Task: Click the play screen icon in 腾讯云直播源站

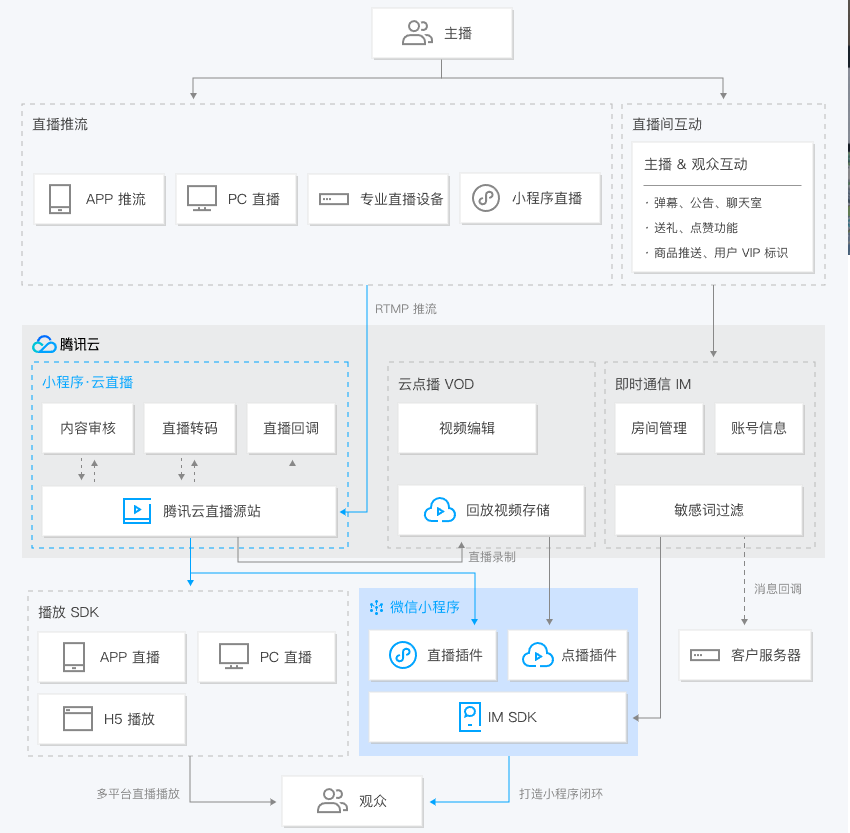Action: point(137,511)
